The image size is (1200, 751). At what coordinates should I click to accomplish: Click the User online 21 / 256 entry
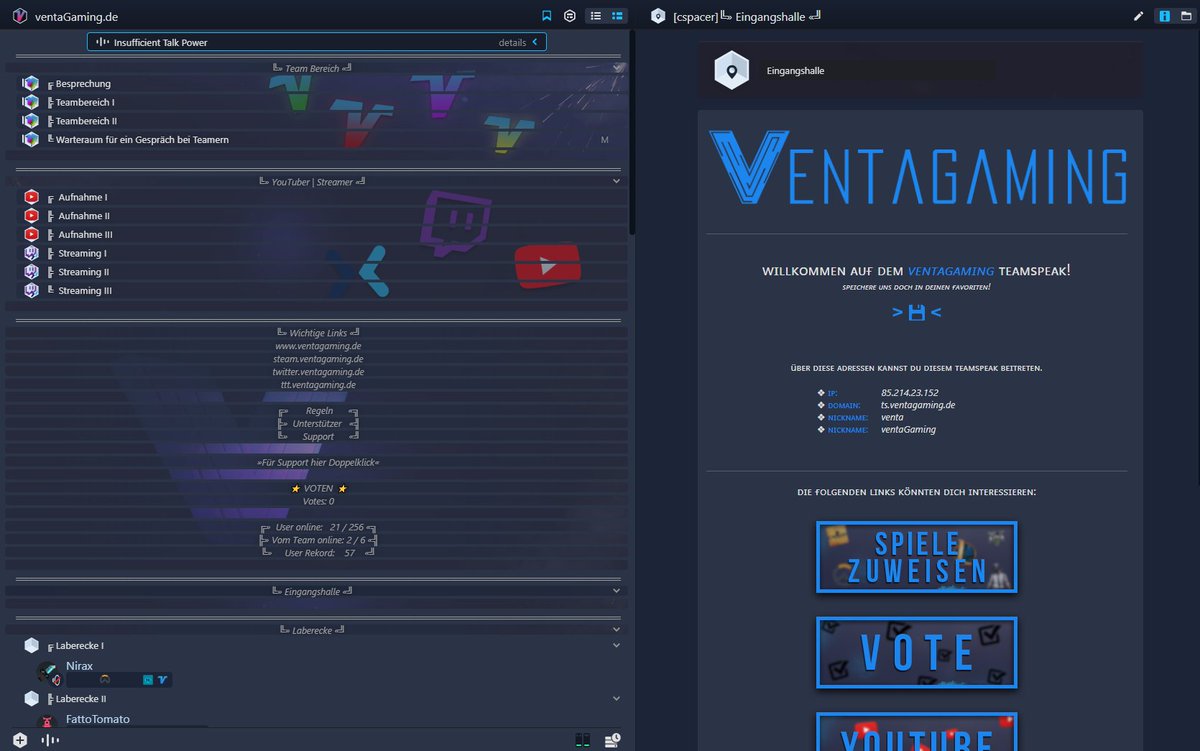click(318, 527)
